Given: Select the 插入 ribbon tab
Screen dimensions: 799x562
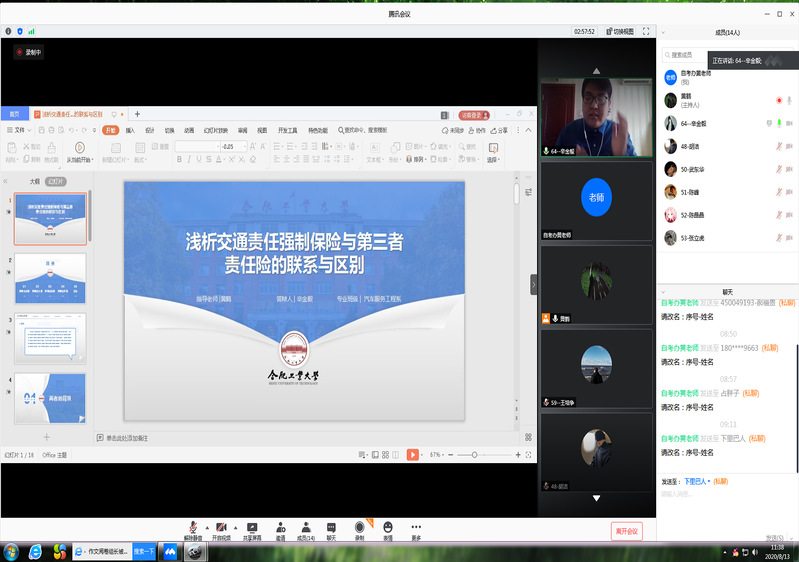Looking at the screenshot, I should (130, 130).
